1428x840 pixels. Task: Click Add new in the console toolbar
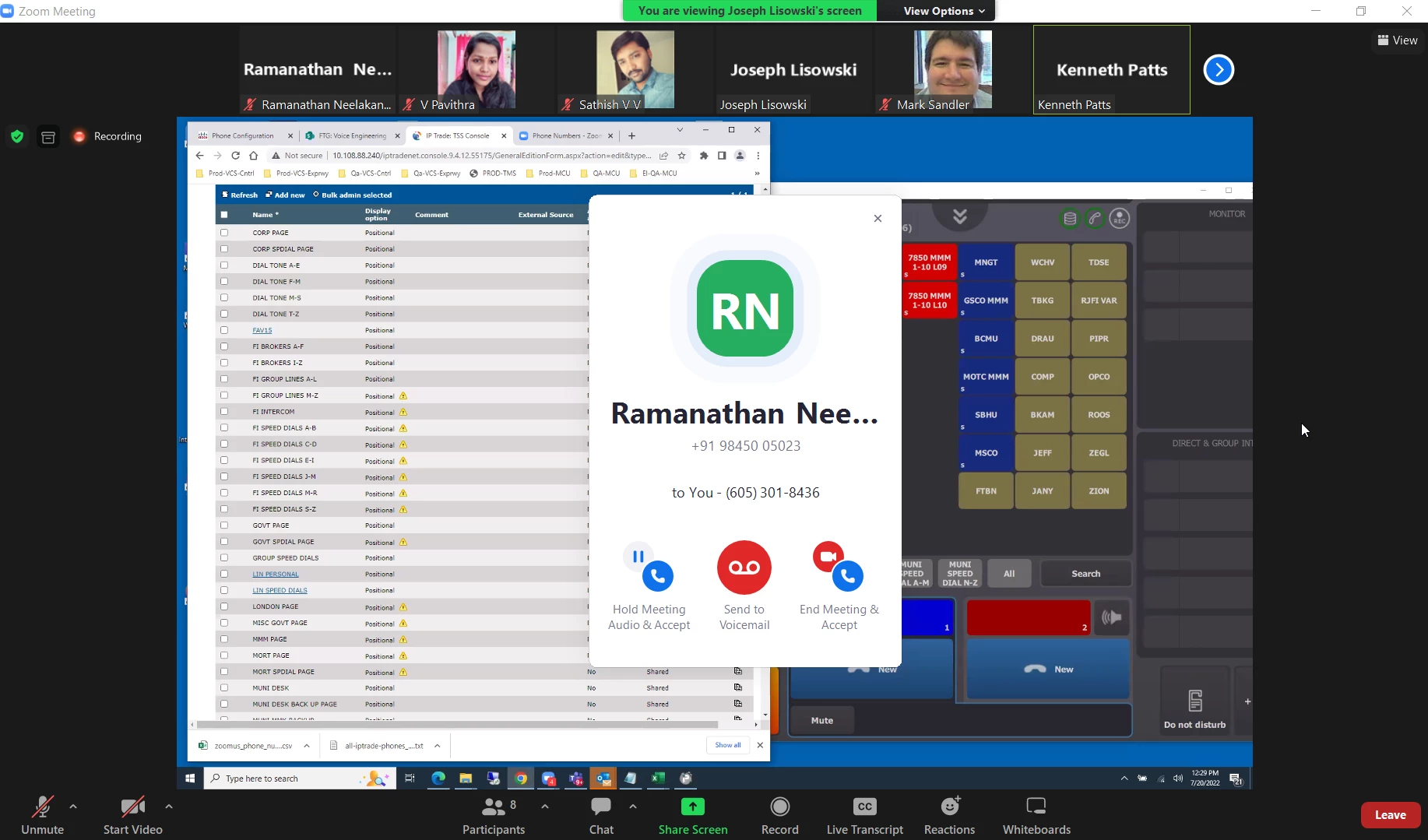285,195
